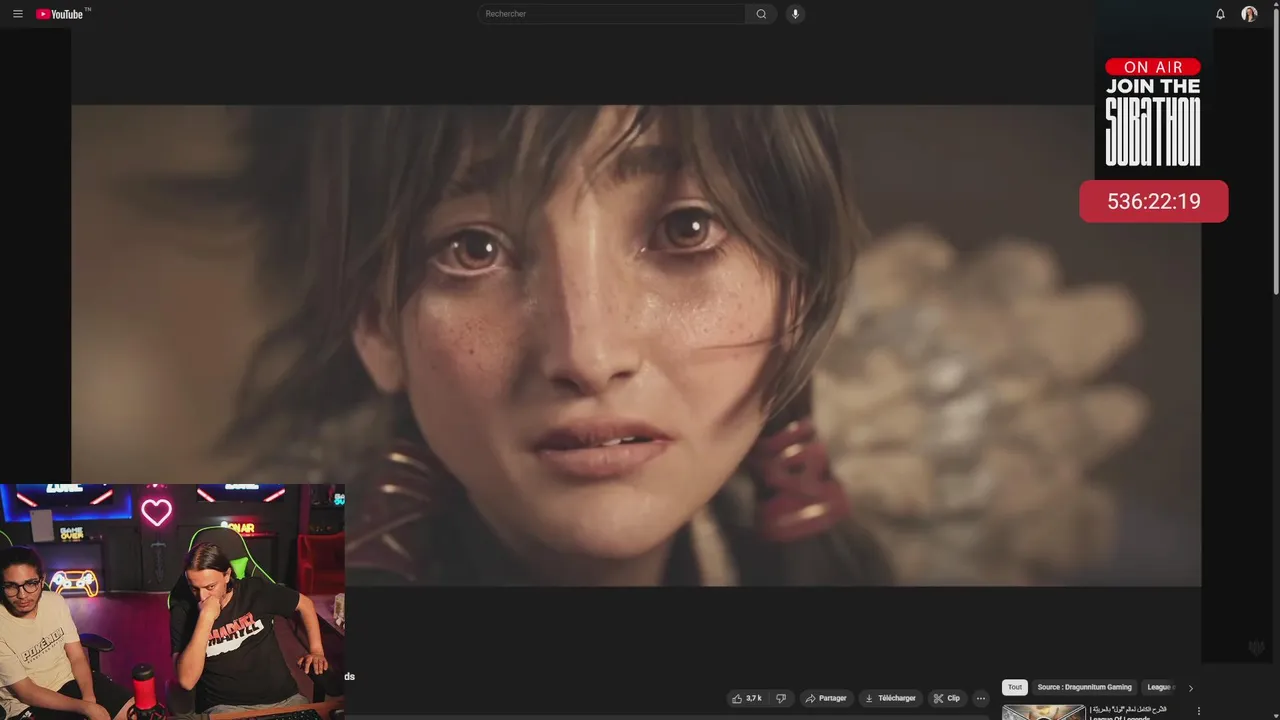Screen dimensions: 1280x720
Task: Download the video with Télécharger
Action: pyautogui.click(x=890, y=698)
